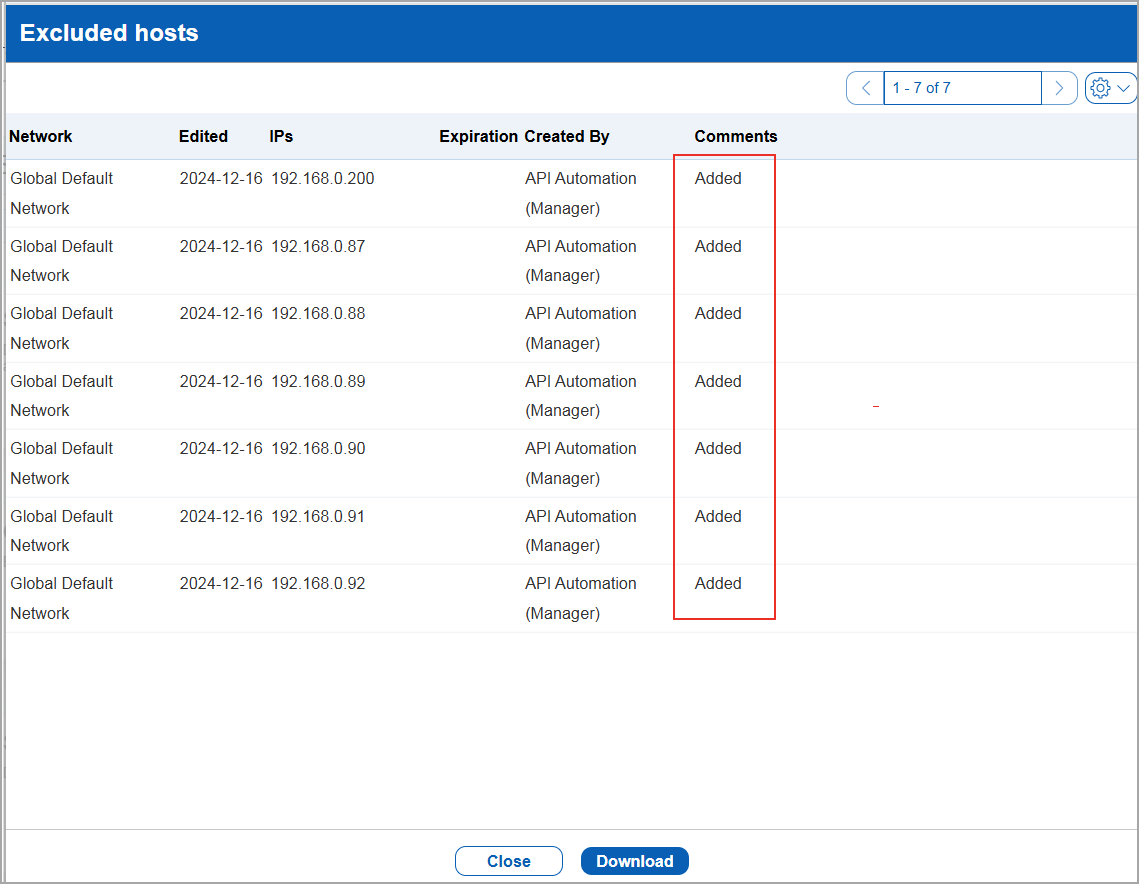Click the Download button
This screenshot has width=1139, height=884.
[634, 861]
